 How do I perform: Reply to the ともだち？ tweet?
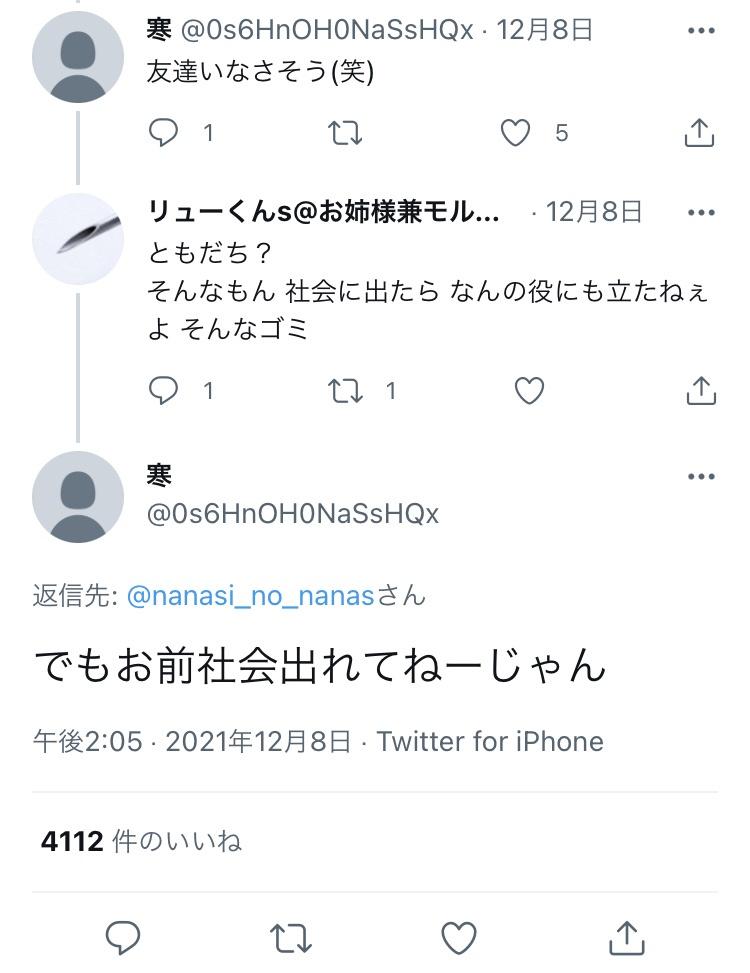pyautogui.click(x=163, y=391)
